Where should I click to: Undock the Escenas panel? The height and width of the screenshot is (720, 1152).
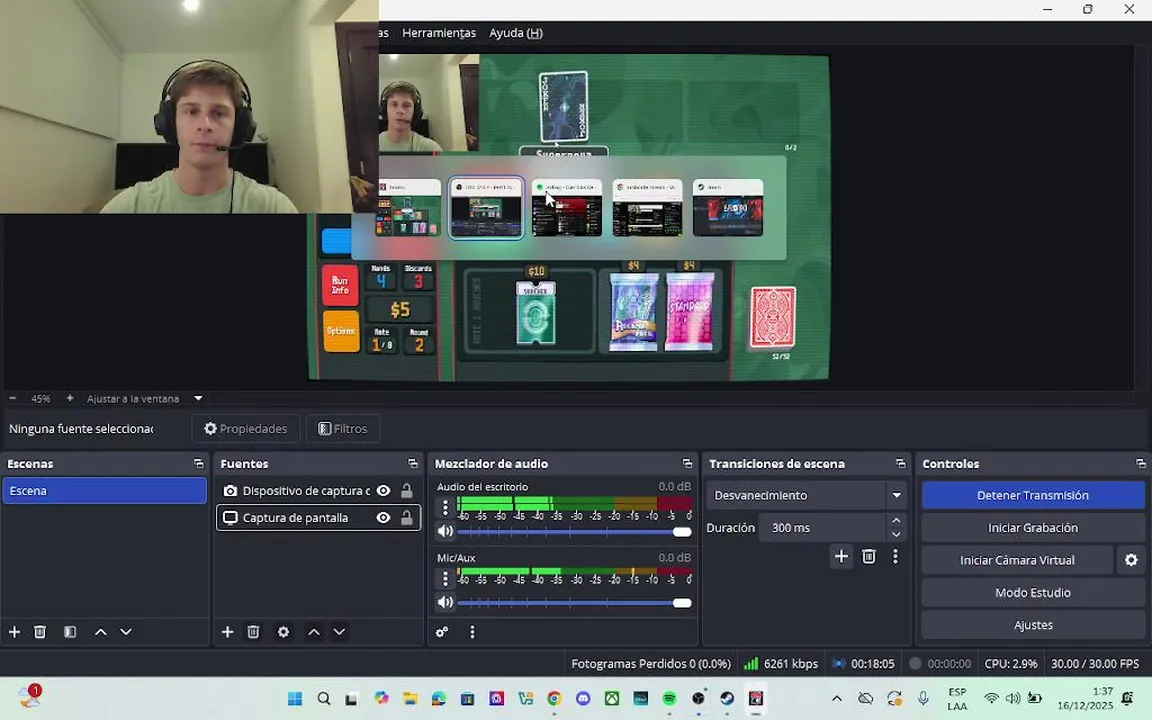[x=198, y=464]
